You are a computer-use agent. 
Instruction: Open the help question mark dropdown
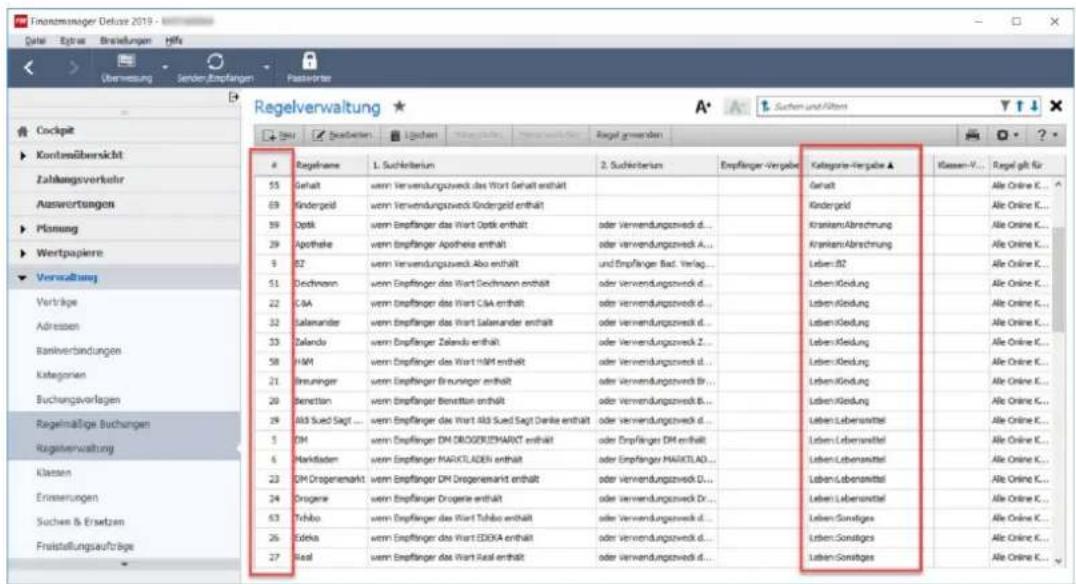click(x=1046, y=135)
